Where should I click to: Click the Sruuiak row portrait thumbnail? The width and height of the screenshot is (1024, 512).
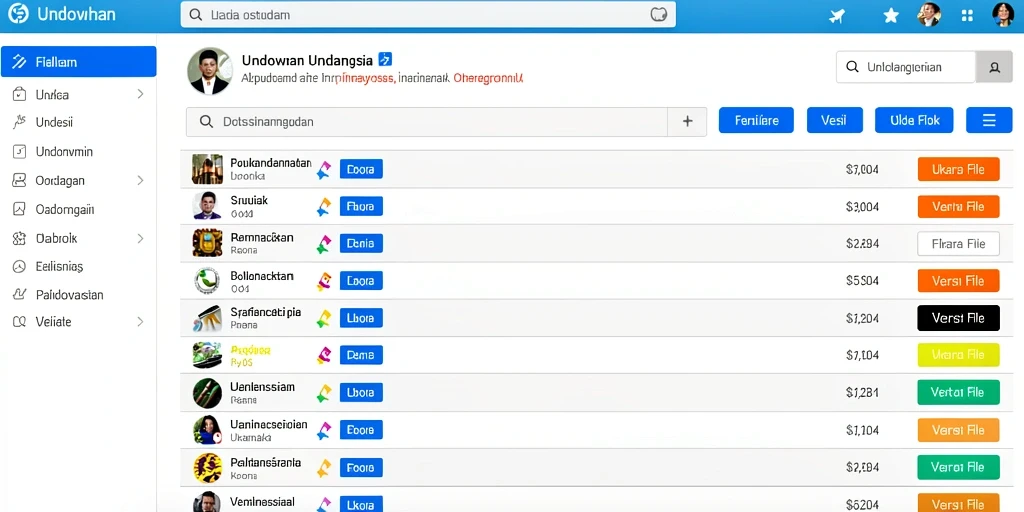207,206
